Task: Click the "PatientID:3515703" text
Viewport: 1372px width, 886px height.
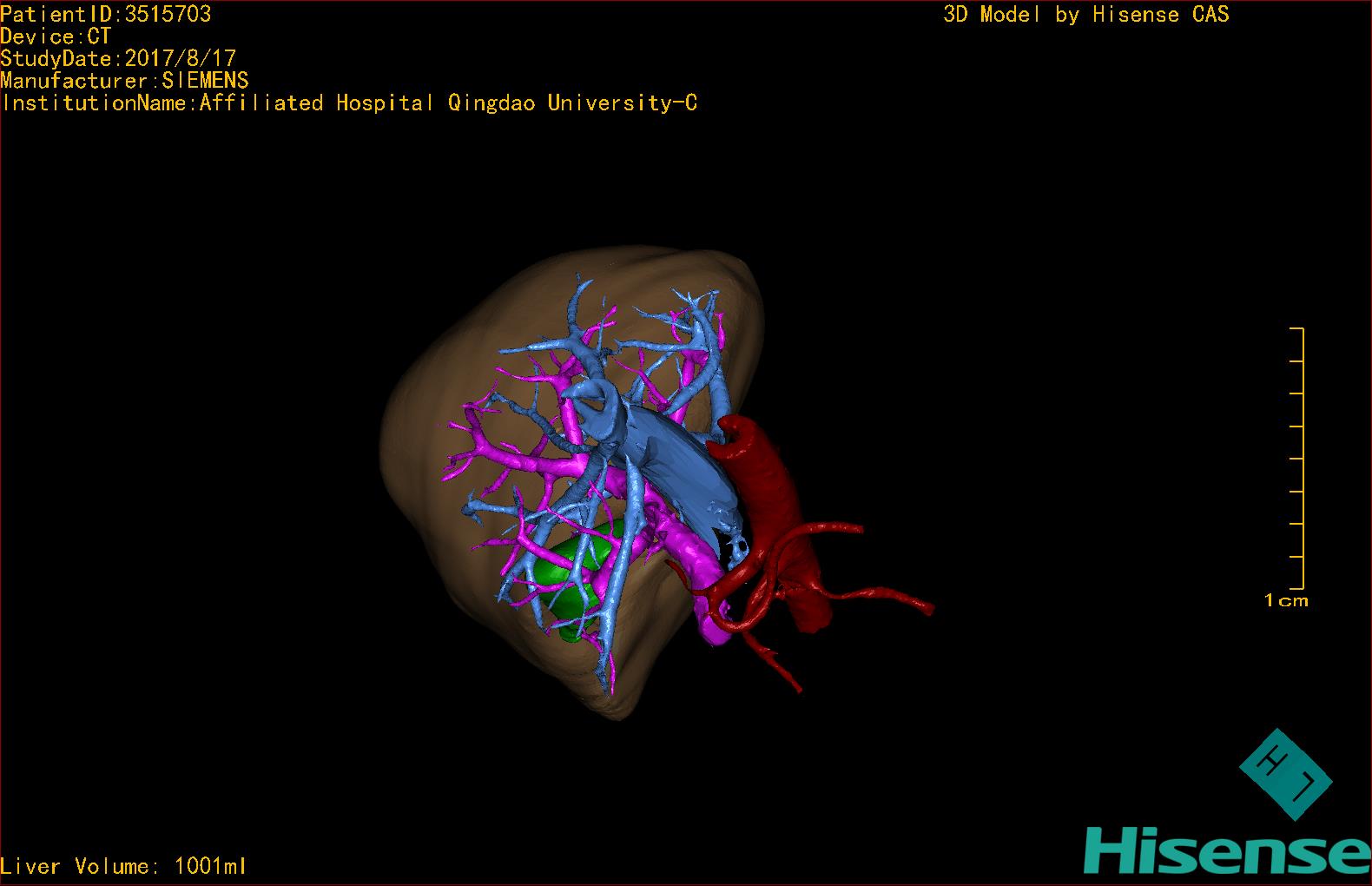Action: pos(106,14)
